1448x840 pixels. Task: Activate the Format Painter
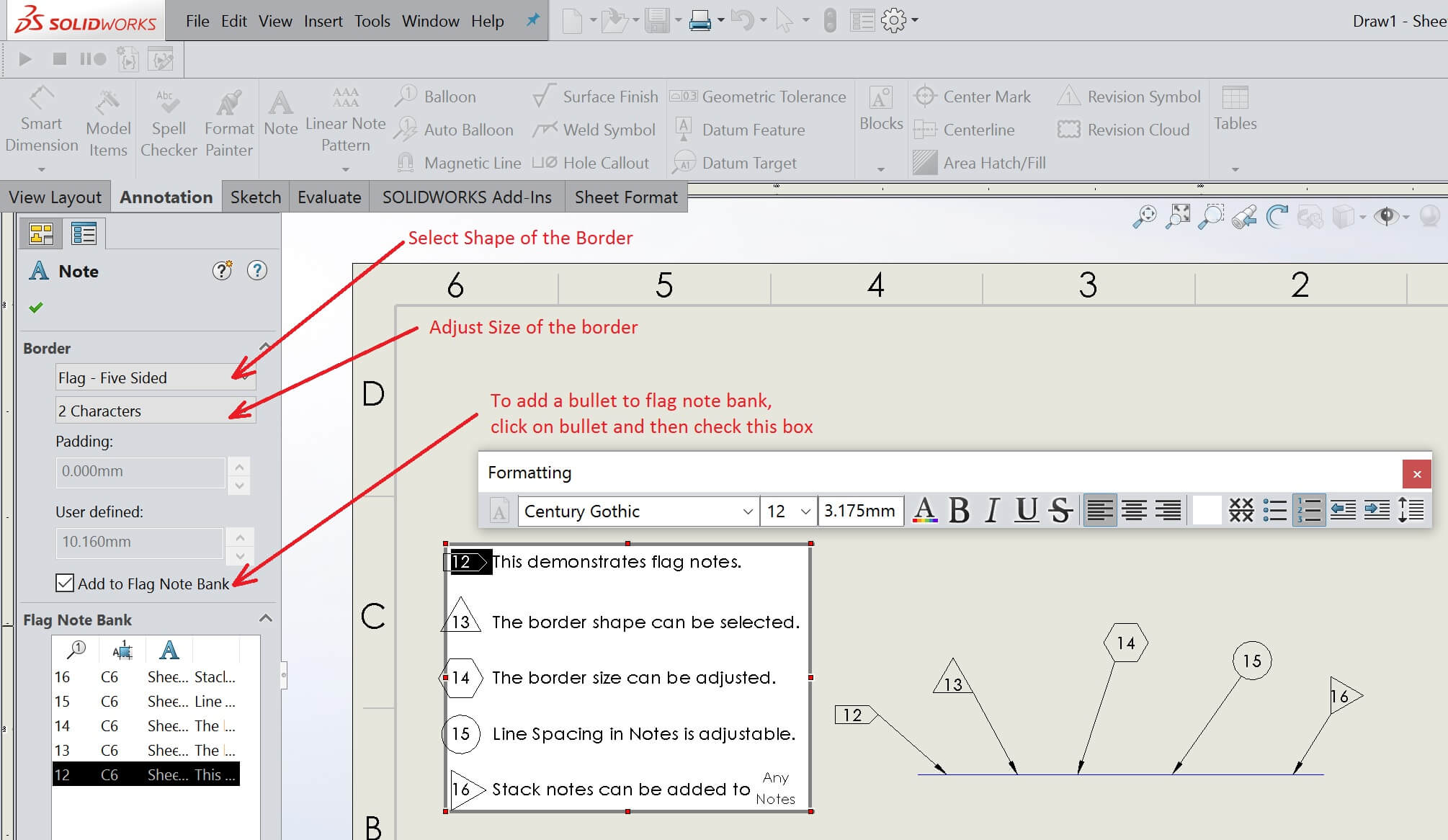(229, 122)
